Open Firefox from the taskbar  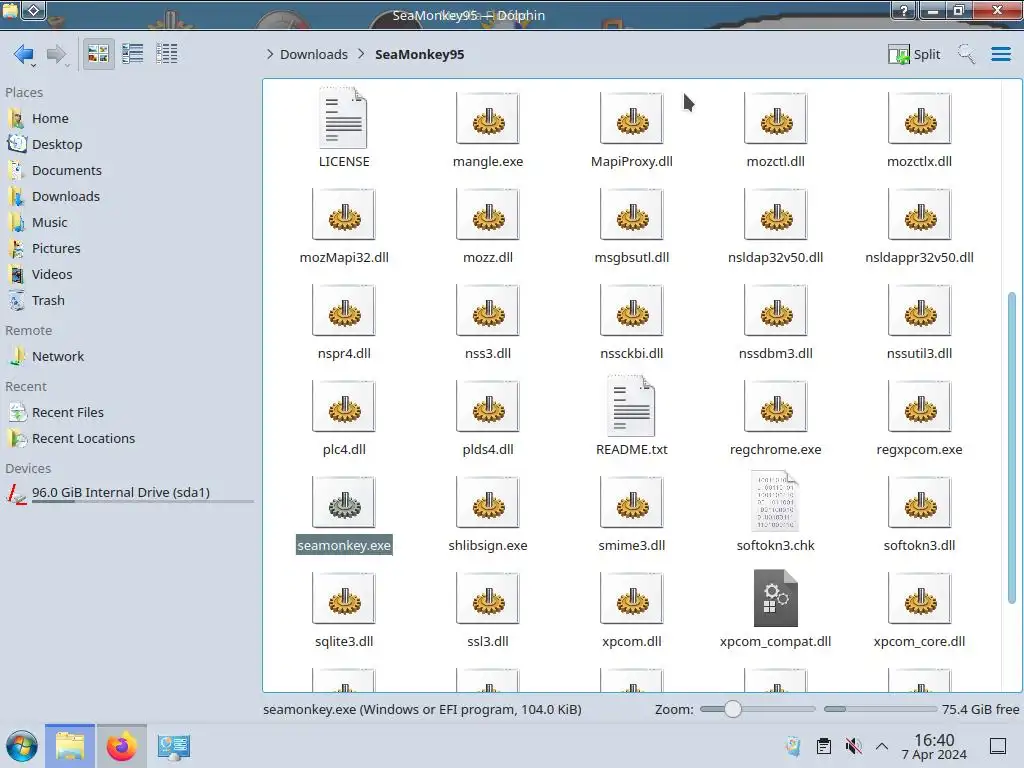point(121,746)
